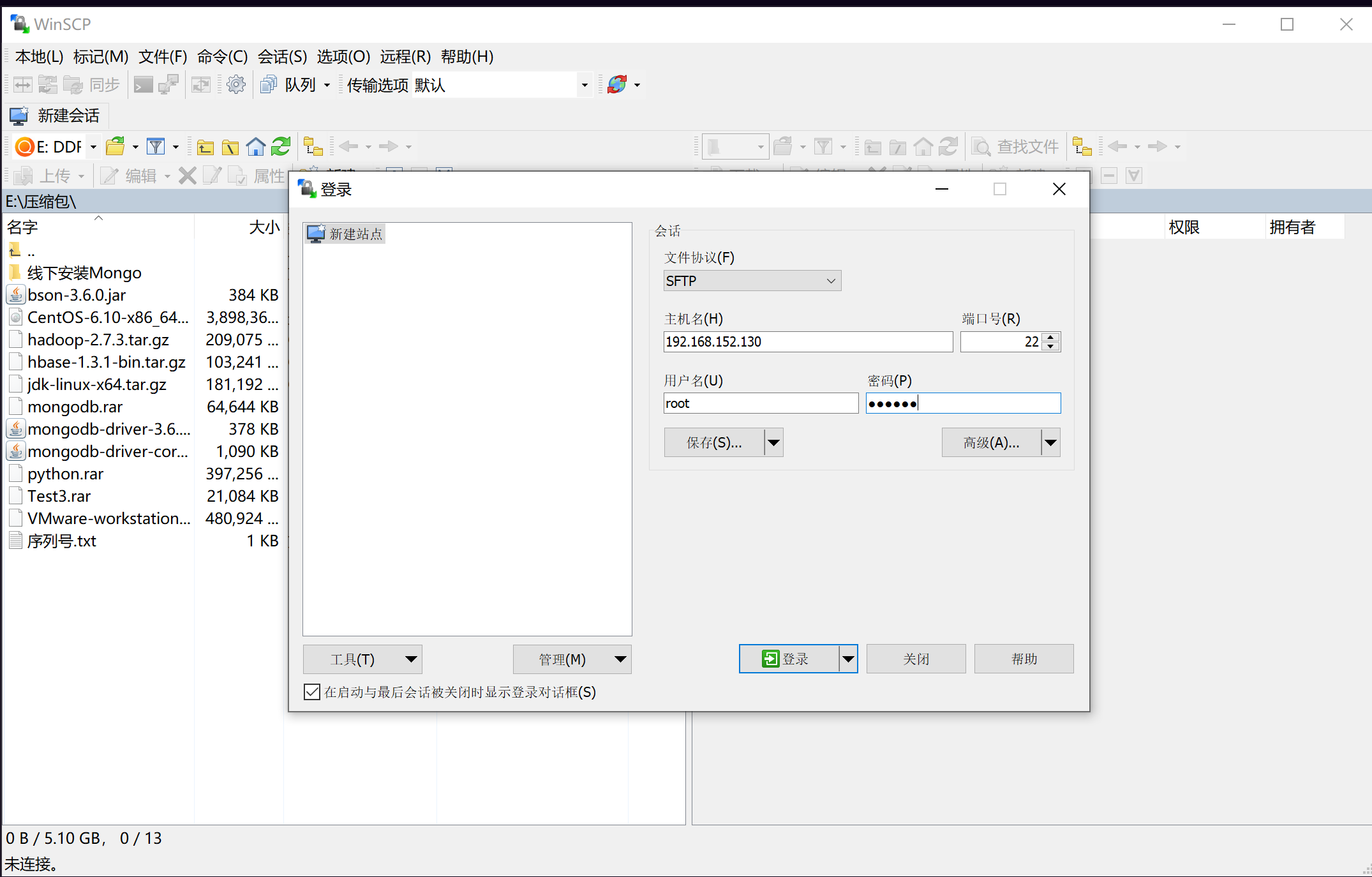
Task: Click the open terminal console icon
Action: (x=143, y=85)
